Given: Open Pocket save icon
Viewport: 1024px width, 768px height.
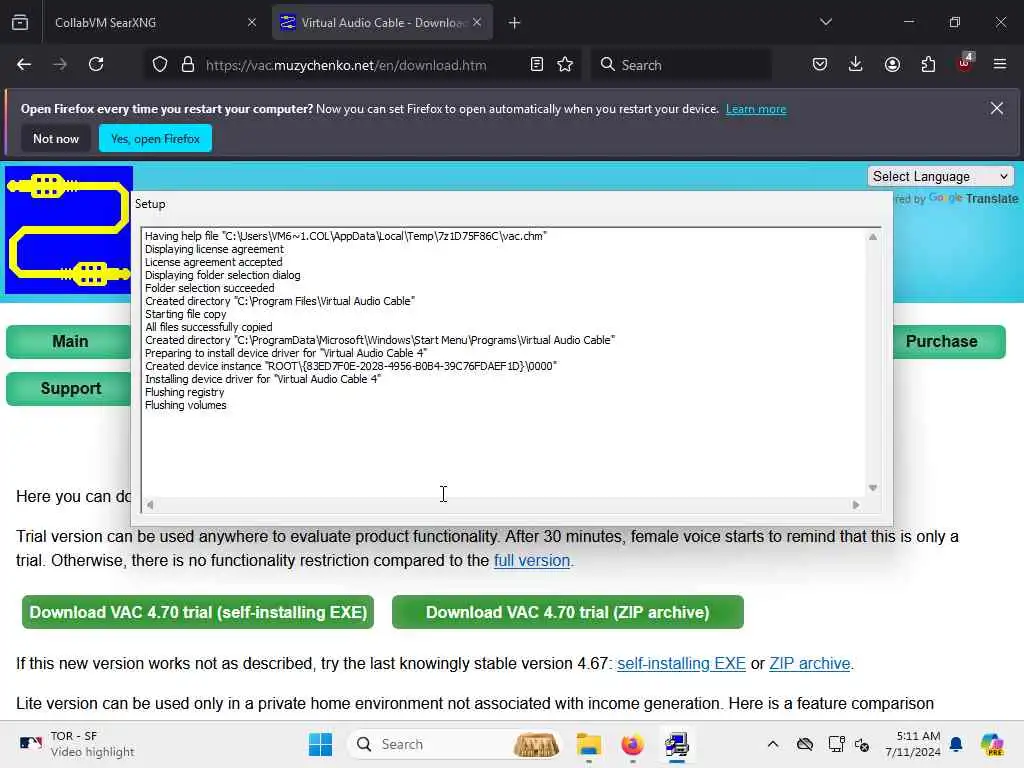Looking at the screenshot, I should pos(820,64).
